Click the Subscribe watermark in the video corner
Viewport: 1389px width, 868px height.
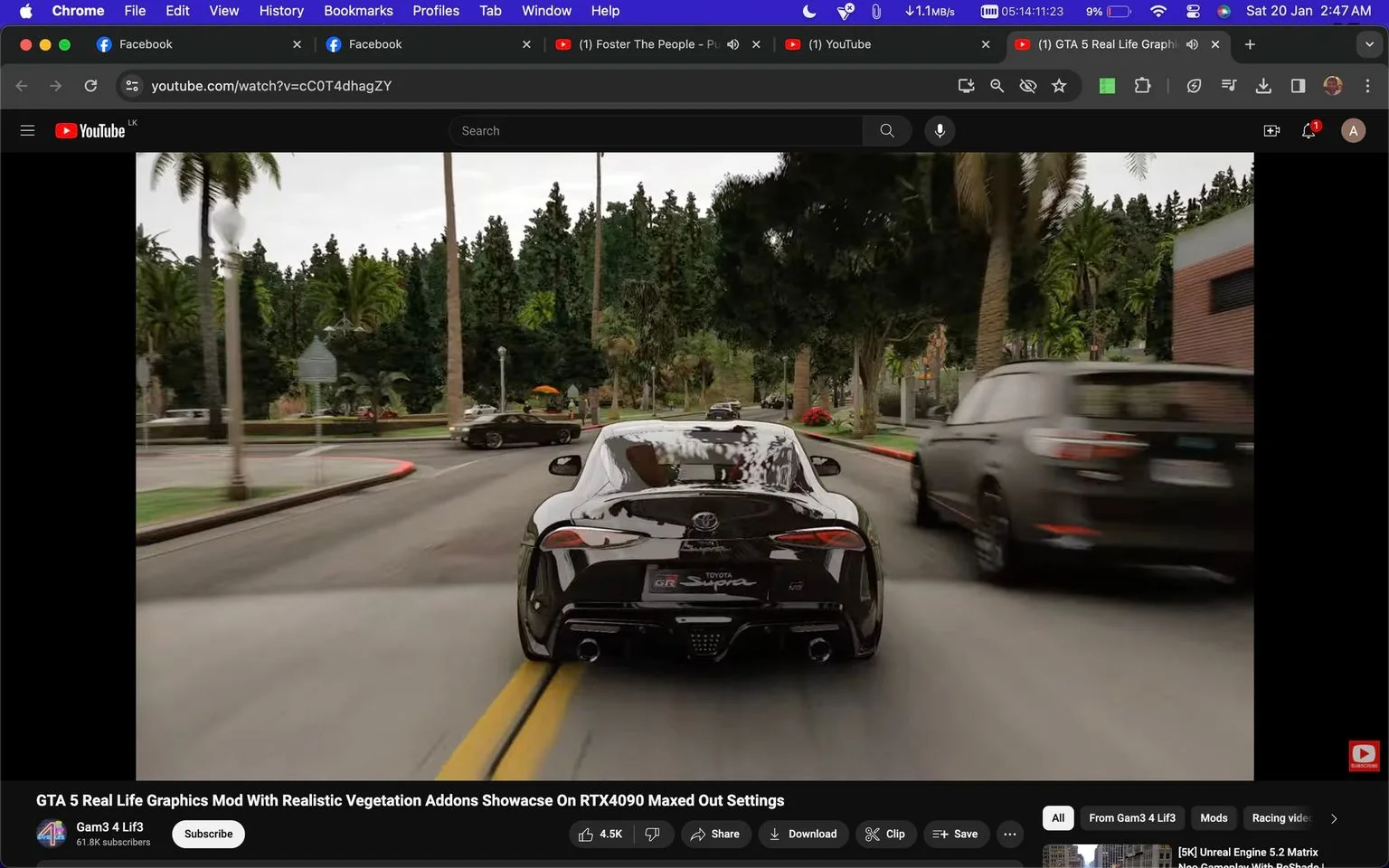pos(1364,756)
